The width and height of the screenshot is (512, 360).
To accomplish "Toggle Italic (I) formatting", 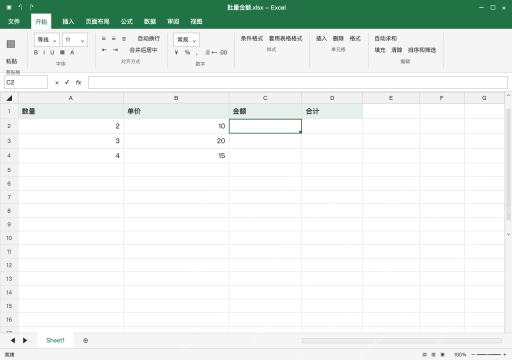I will 44,52.
